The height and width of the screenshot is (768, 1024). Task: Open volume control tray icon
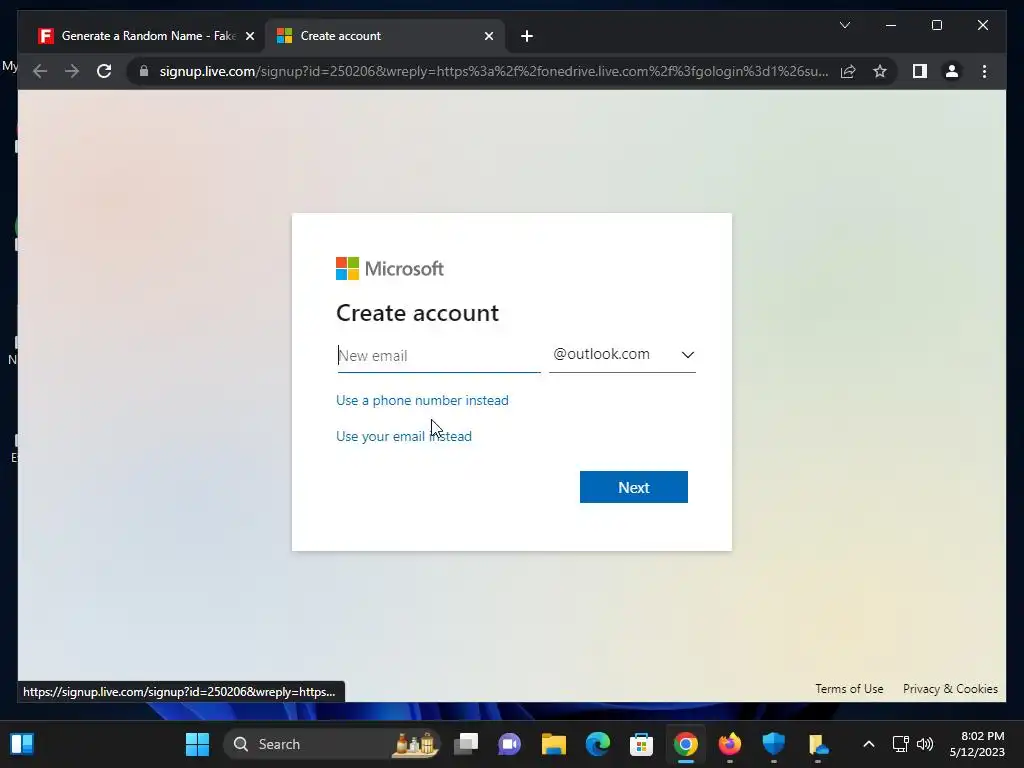pyautogui.click(x=925, y=744)
